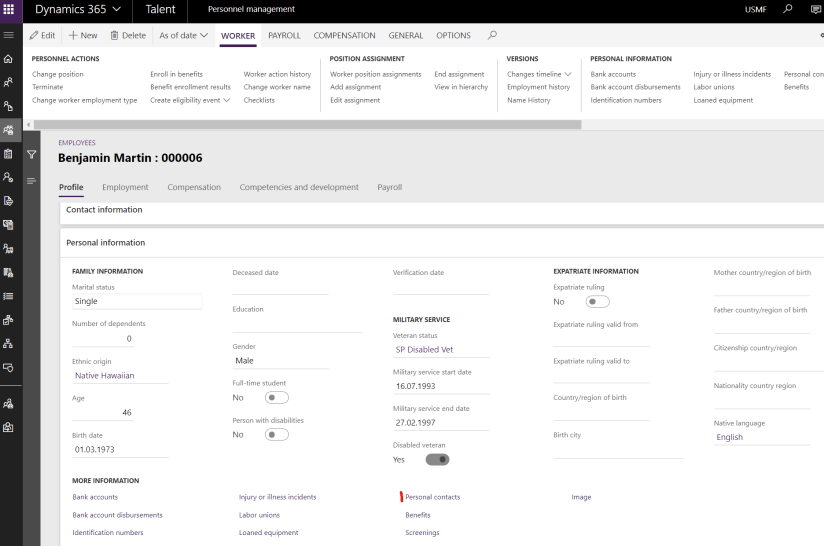Expand Changes timeline dropdown
The height and width of the screenshot is (546, 824).
click(x=539, y=74)
